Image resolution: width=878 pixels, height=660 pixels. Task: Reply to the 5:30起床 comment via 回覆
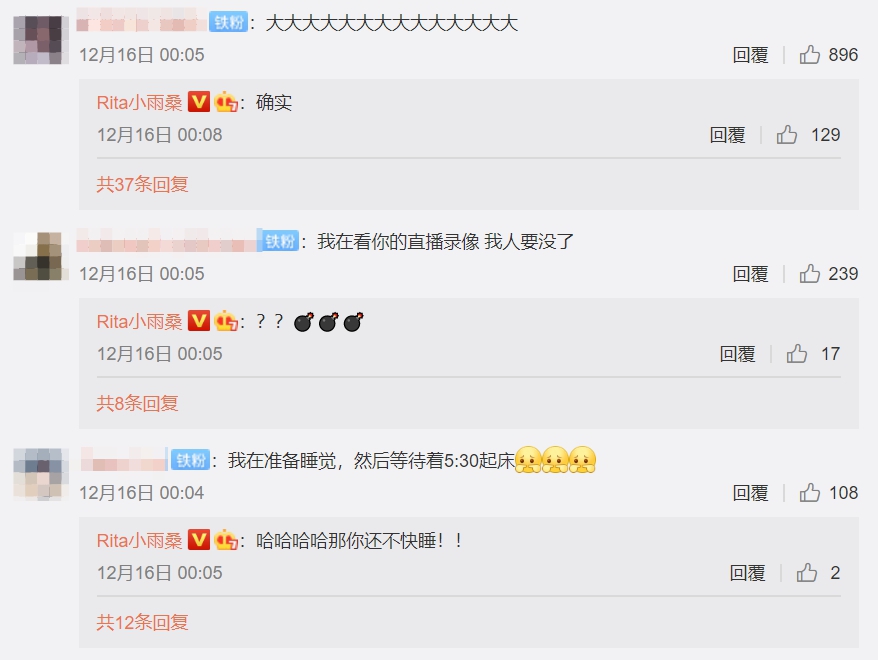750,492
